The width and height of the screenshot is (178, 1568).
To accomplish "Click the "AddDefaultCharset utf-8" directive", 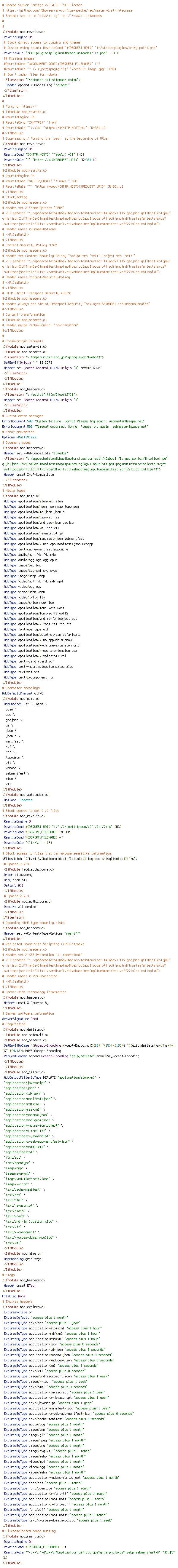I will 23,693.
